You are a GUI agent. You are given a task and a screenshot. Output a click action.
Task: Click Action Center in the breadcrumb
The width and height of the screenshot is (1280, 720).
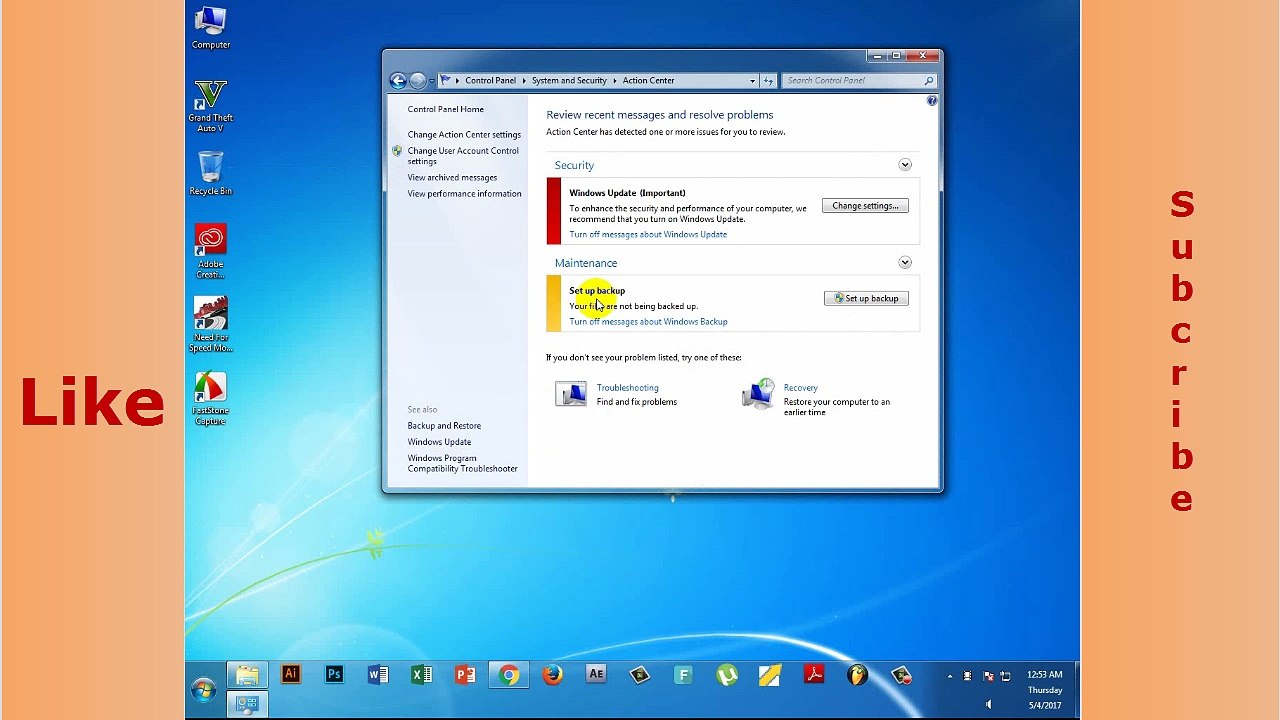(648, 81)
